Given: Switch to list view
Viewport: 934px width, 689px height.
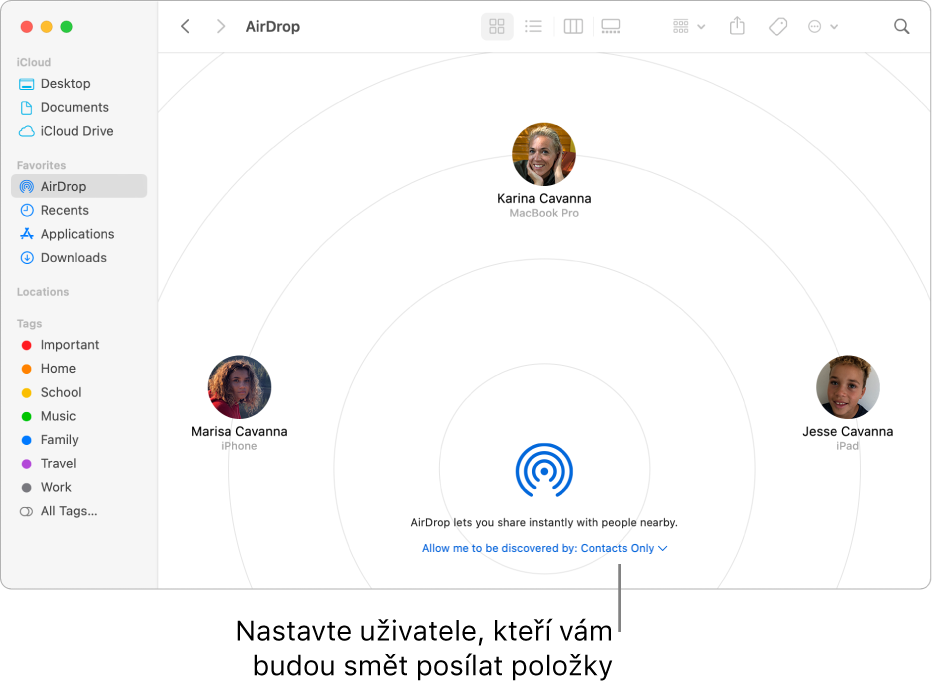Looking at the screenshot, I should 533,26.
